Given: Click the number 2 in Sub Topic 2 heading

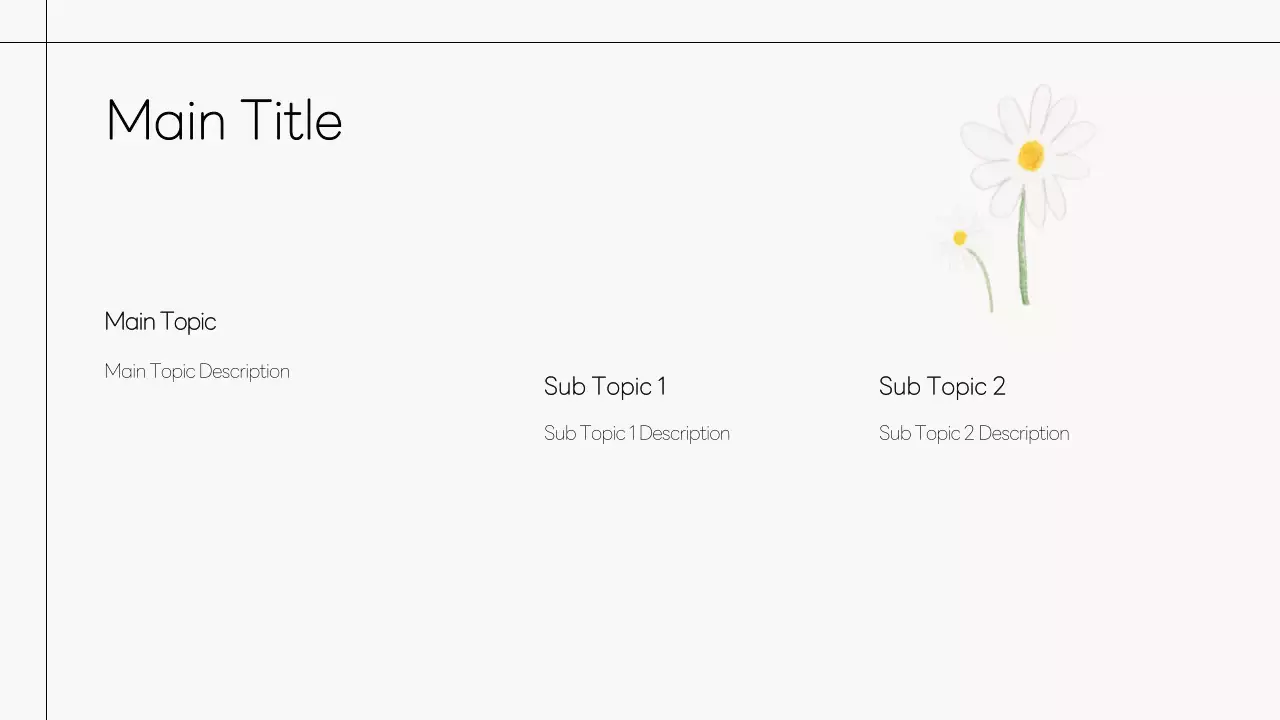Looking at the screenshot, I should (998, 386).
